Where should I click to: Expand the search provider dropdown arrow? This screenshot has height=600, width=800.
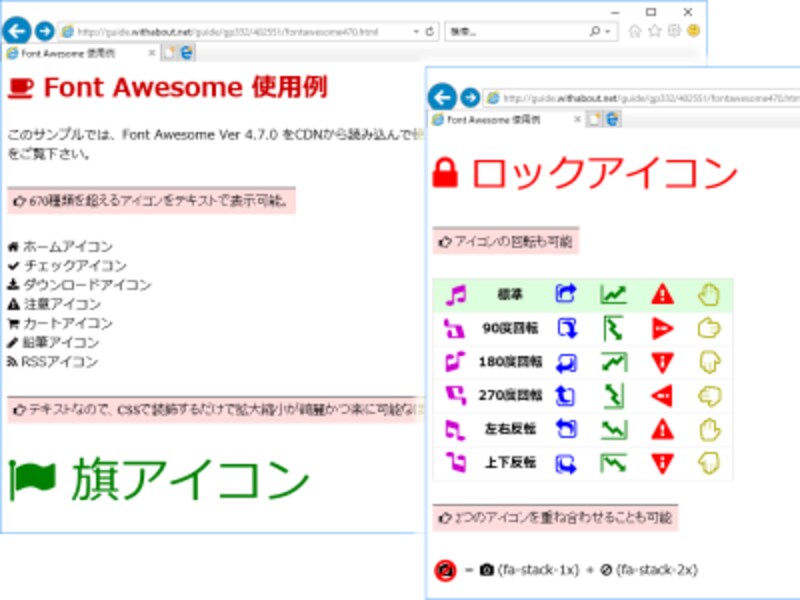tap(608, 32)
